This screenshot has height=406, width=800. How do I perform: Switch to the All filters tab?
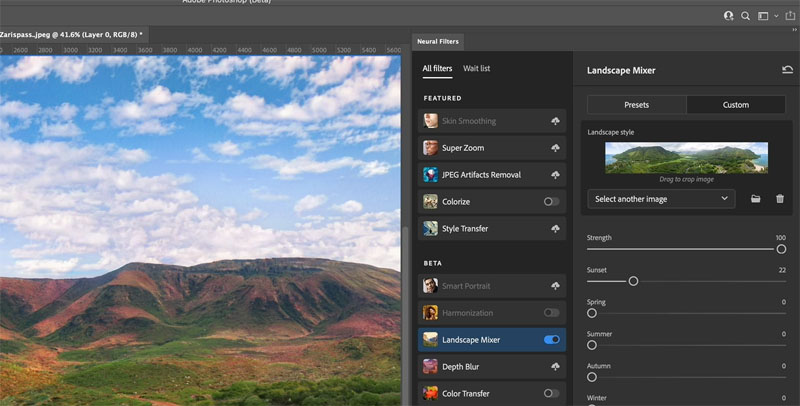click(x=437, y=68)
